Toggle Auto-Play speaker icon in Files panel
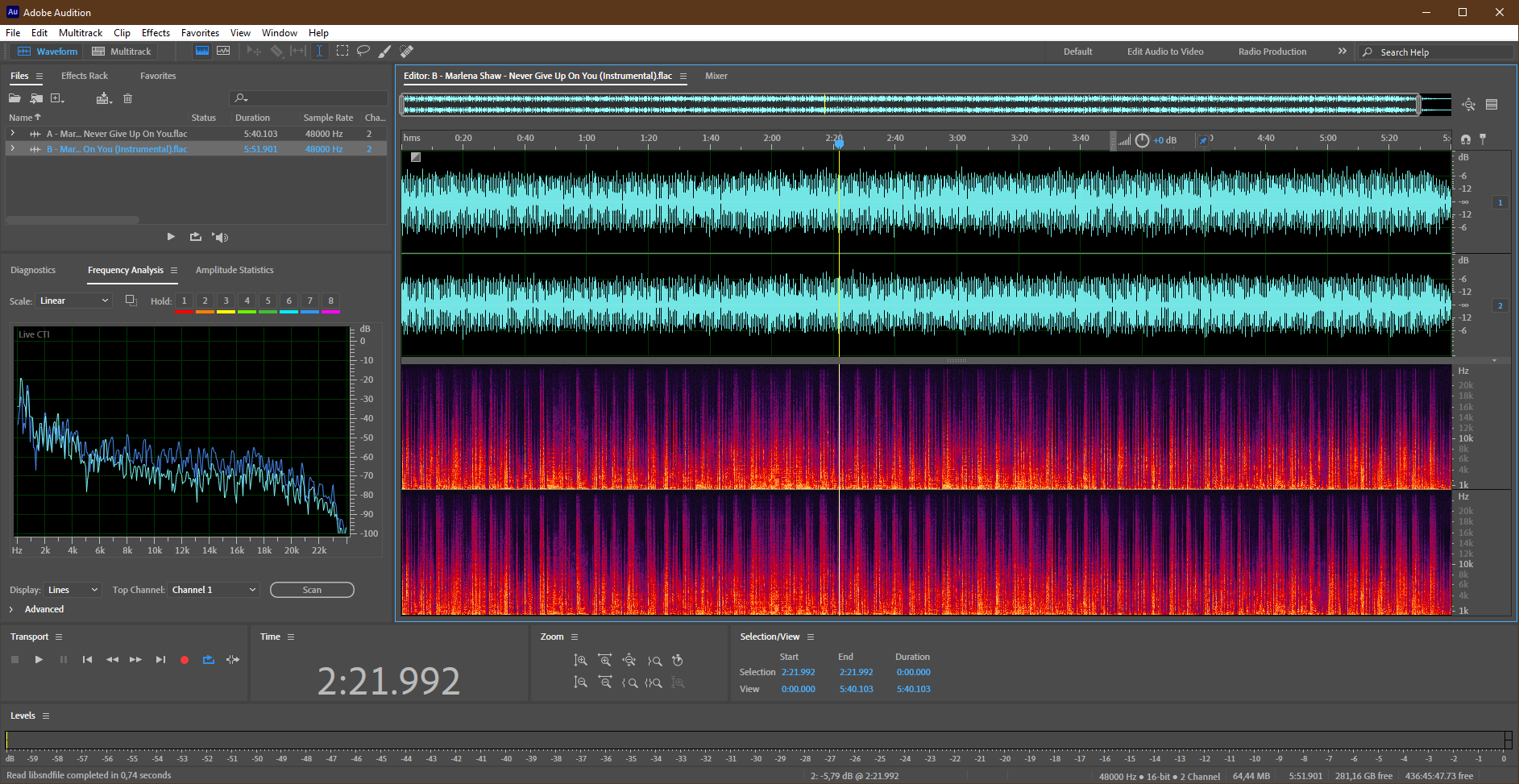 click(x=220, y=237)
